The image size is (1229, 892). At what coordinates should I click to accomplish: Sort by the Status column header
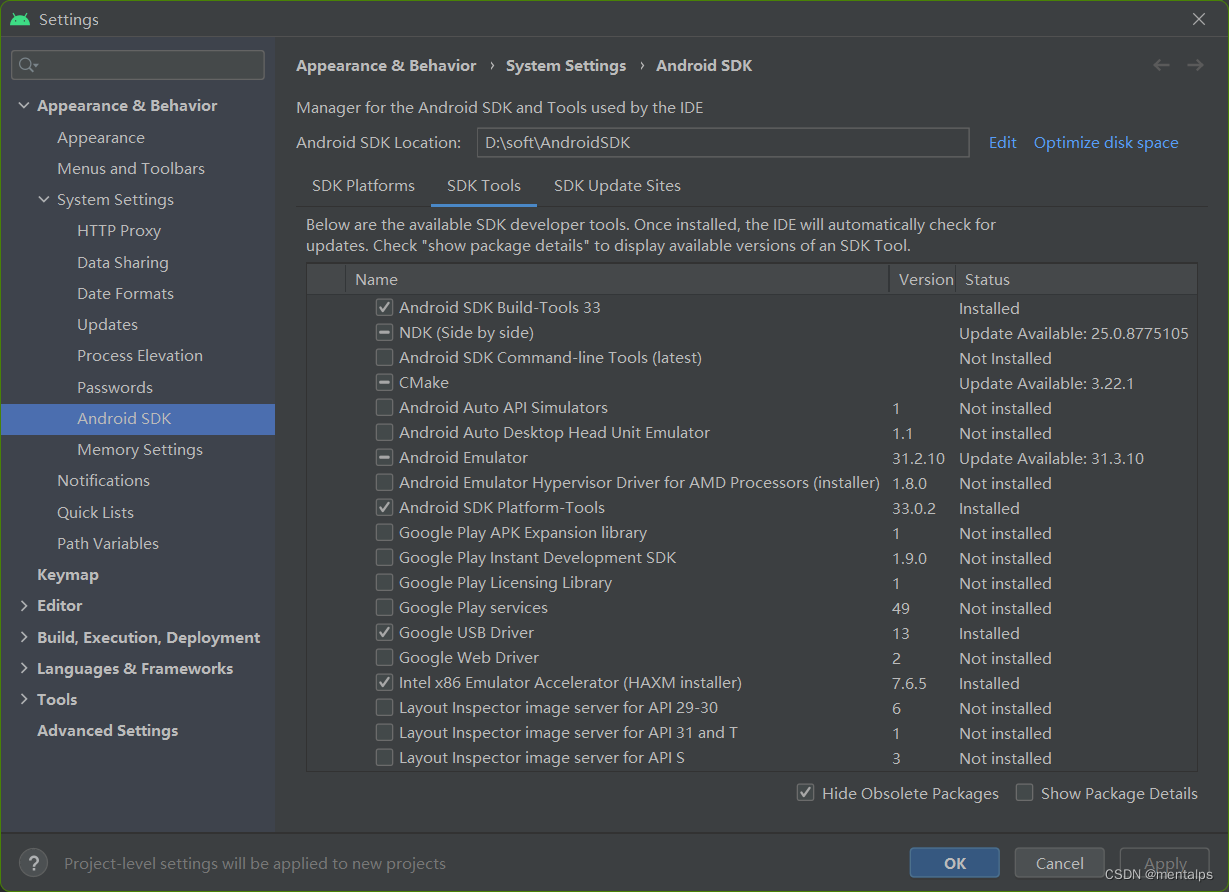1076,279
